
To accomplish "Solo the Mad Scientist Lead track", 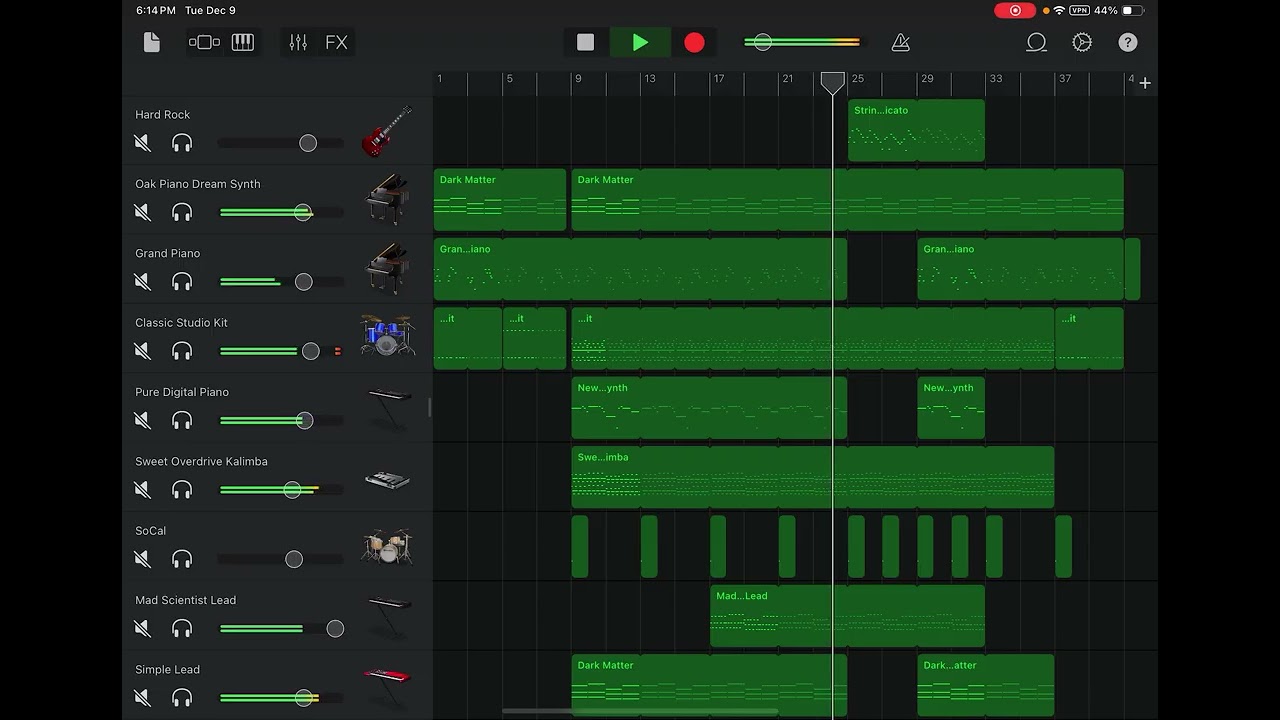I will point(182,629).
